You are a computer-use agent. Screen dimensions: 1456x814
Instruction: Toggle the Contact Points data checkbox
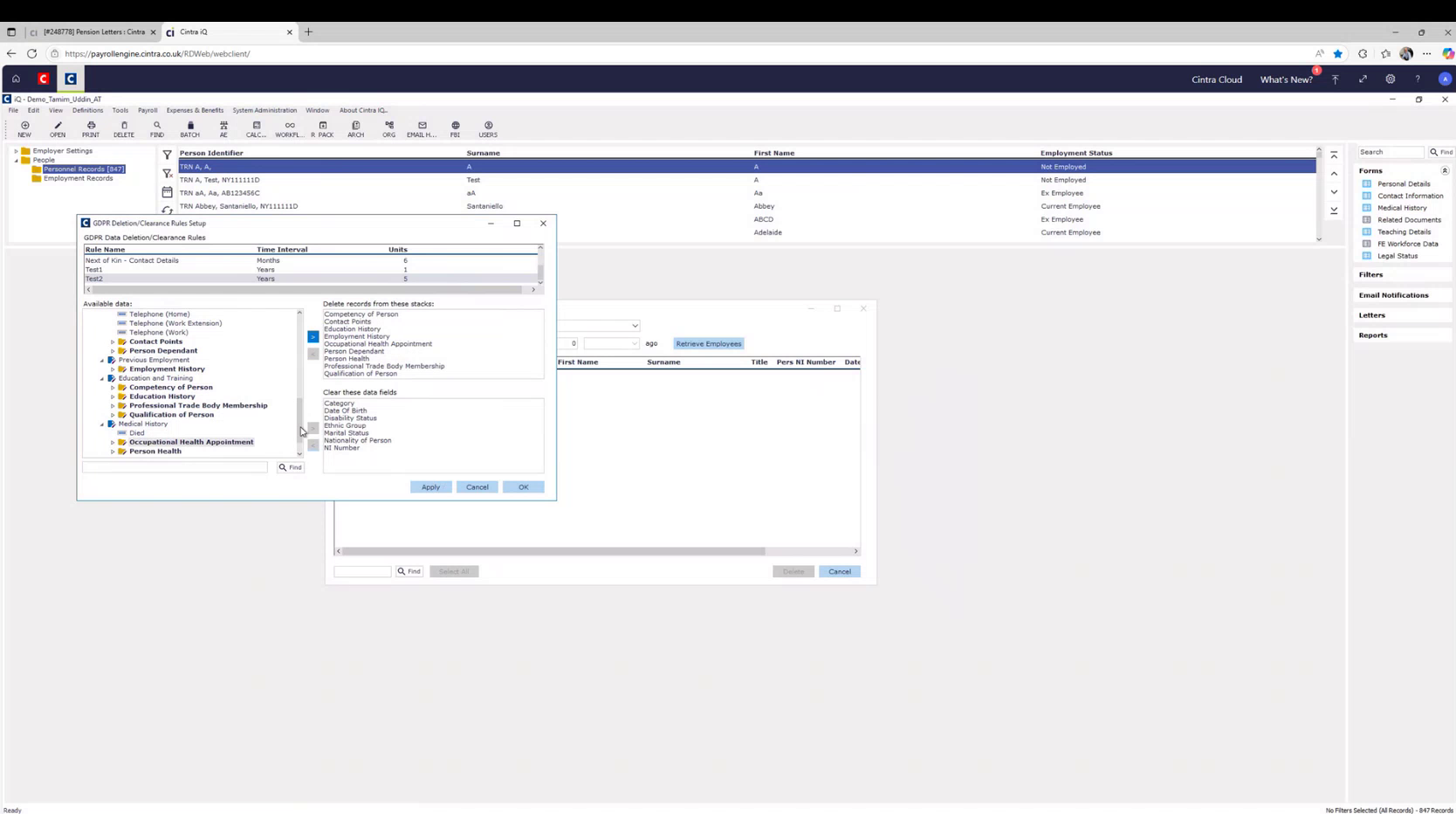pos(121,341)
